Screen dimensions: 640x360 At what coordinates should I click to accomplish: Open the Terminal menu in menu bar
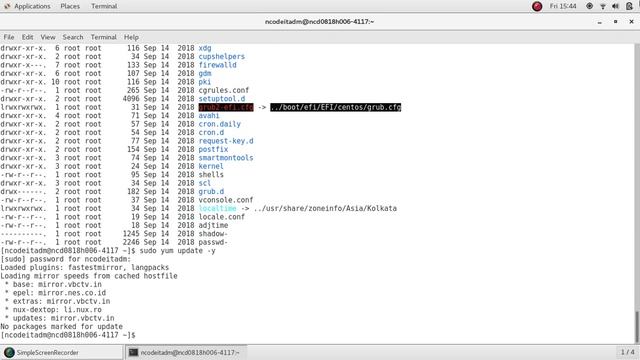tap(103, 37)
